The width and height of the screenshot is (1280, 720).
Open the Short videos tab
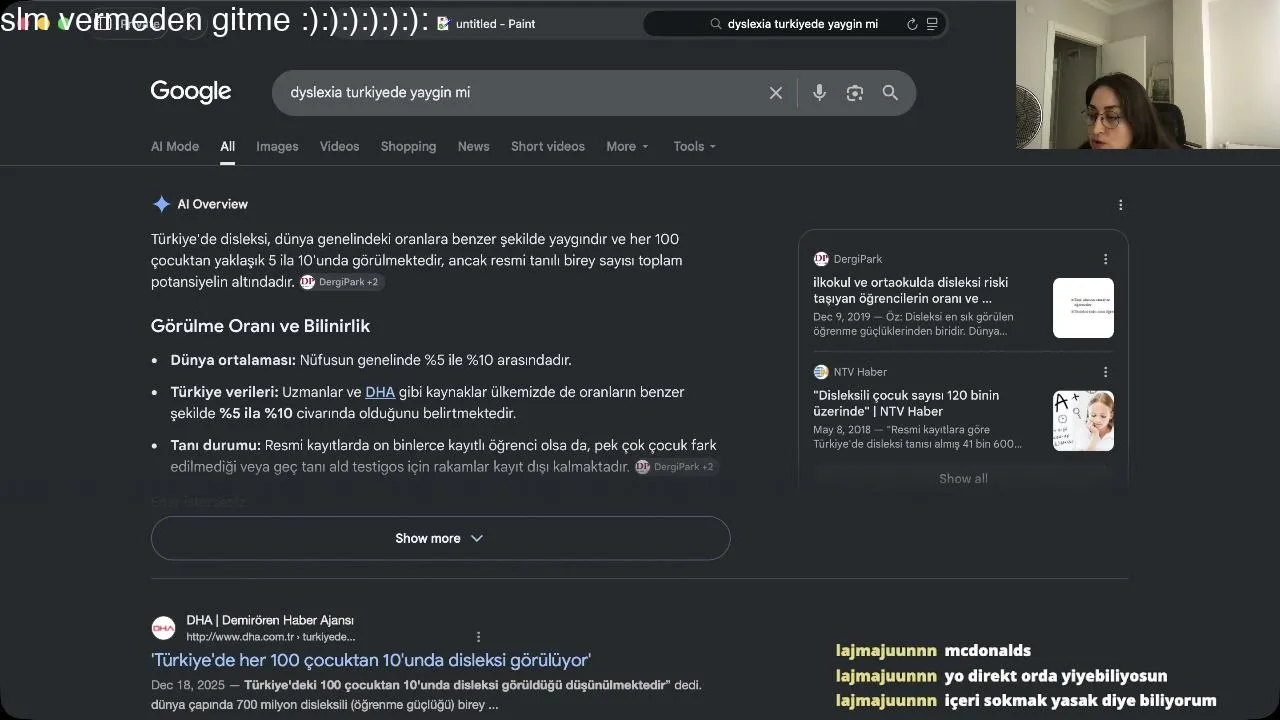point(548,146)
